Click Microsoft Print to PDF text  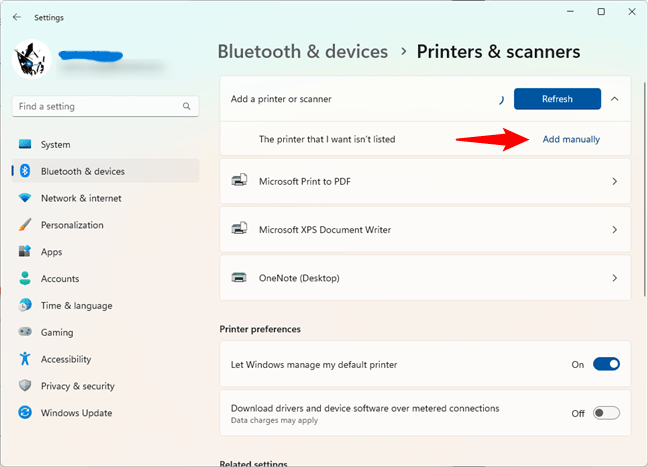point(305,181)
